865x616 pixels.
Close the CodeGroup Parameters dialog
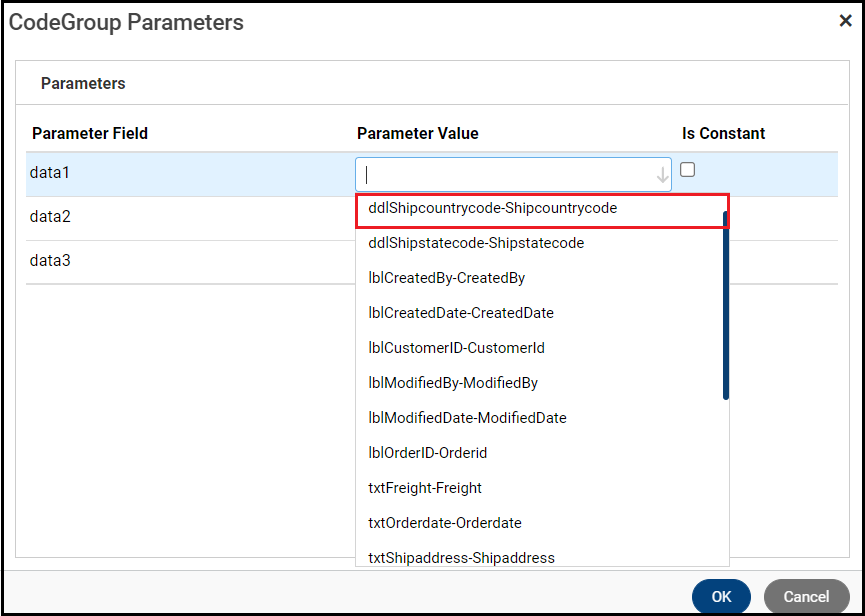pyautogui.click(x=845, y=21)
